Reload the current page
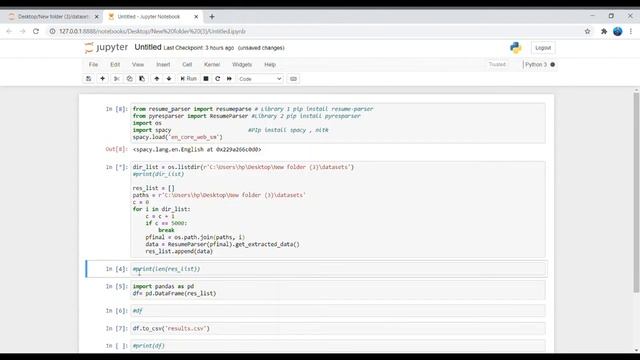The image size is (640, 360). click(x=36, y=31)
